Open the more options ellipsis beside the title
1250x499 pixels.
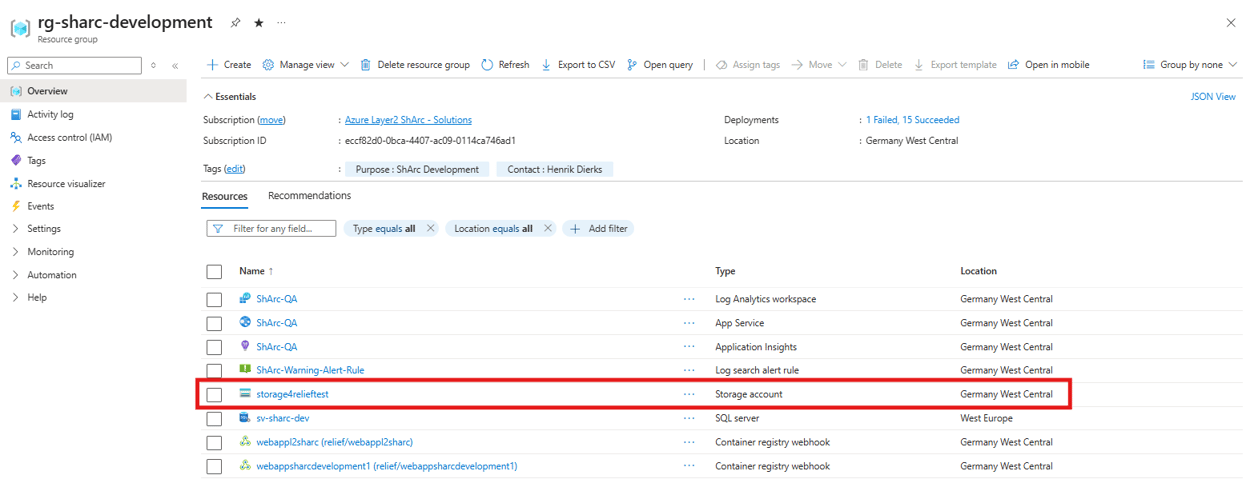pyautogui.click(x=281, y=22)
